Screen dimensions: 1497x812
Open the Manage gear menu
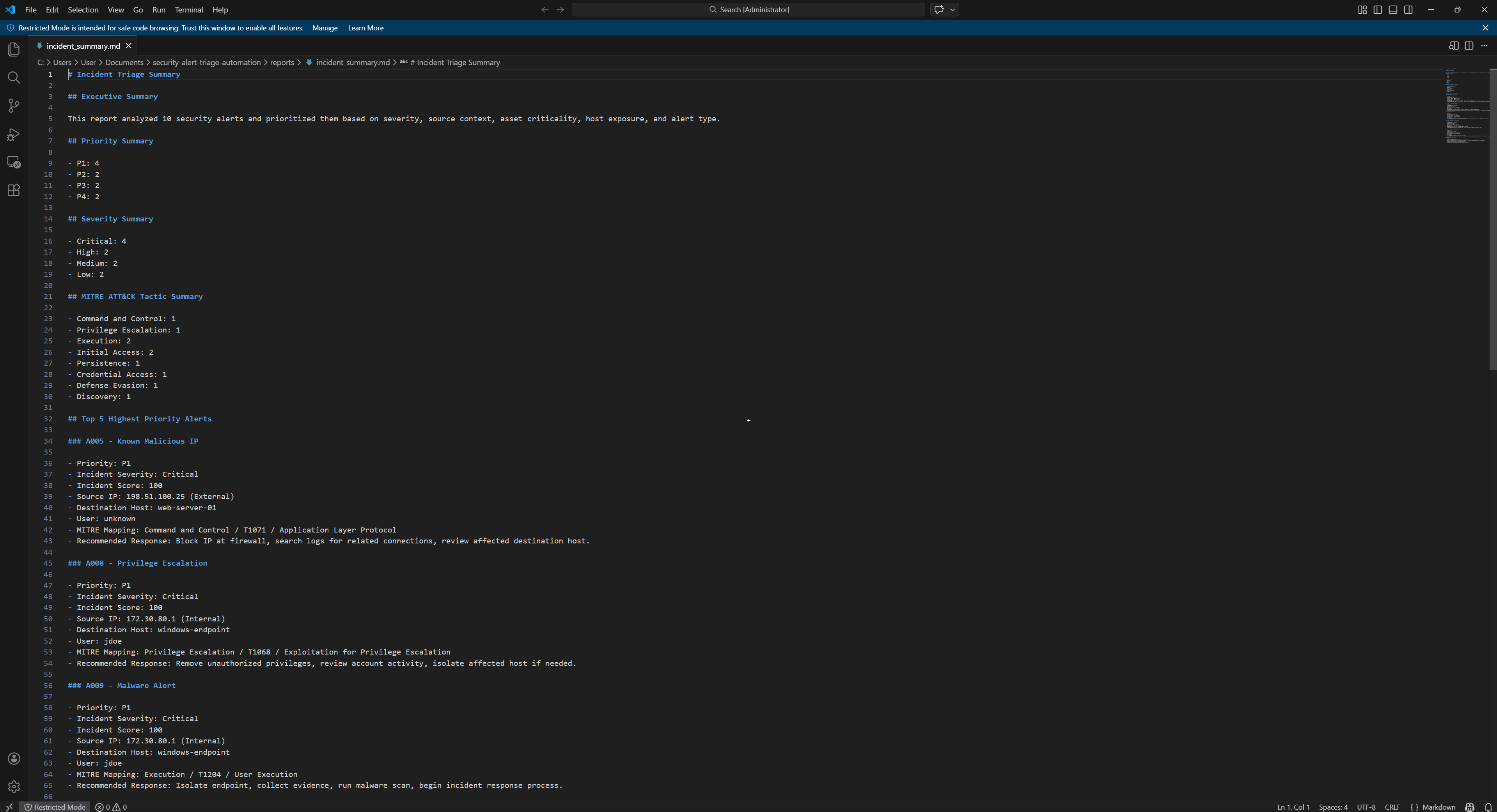pyautogui.click(x=14, y=786)
